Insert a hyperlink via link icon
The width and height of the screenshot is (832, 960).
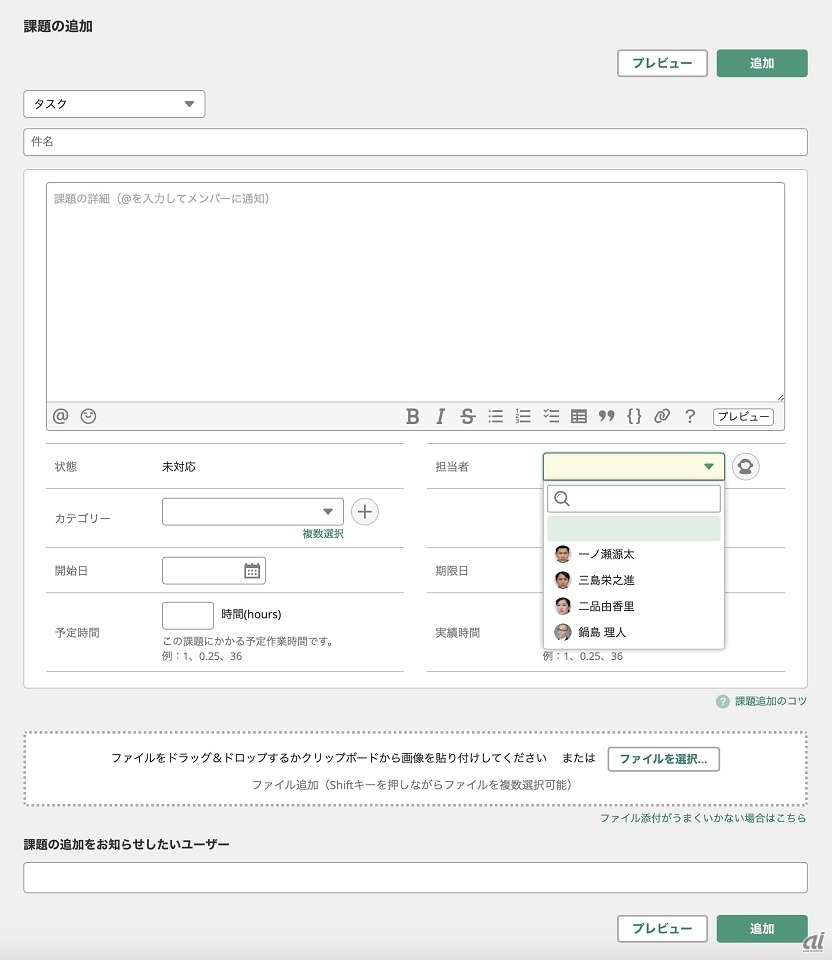coord(661,417)
